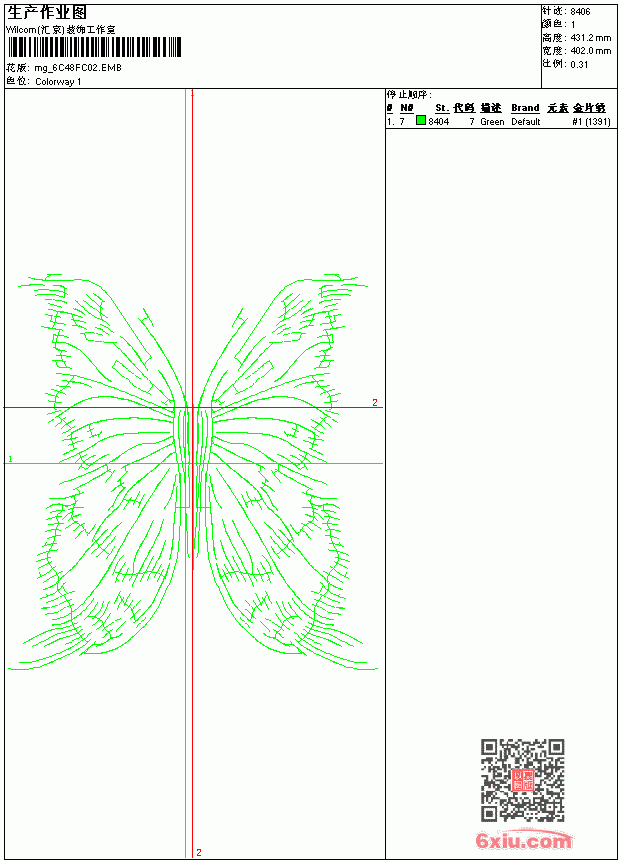Click the 431.2 mm height value
The image size is (620, 860).
591,38
